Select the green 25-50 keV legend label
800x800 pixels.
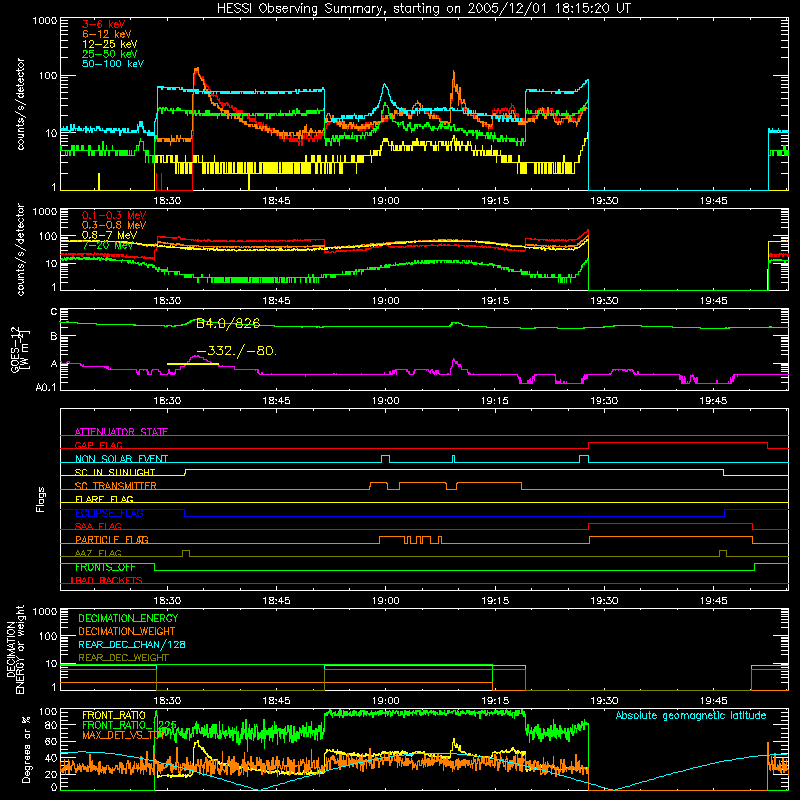click(x=110, y=54)
